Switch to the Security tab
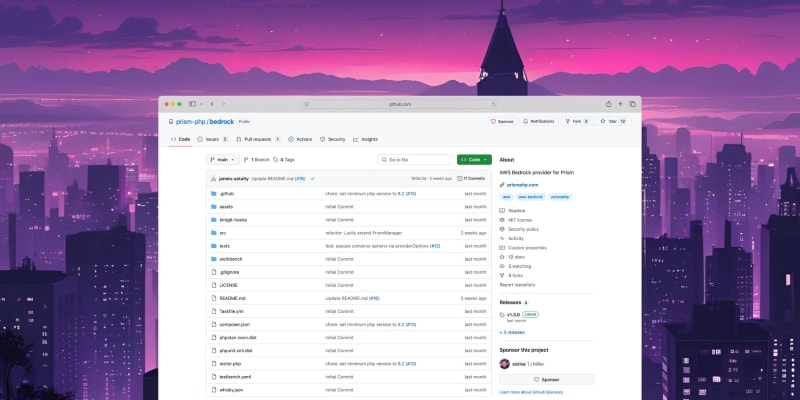The image size is (800, 400). click(x=333, y=139)
